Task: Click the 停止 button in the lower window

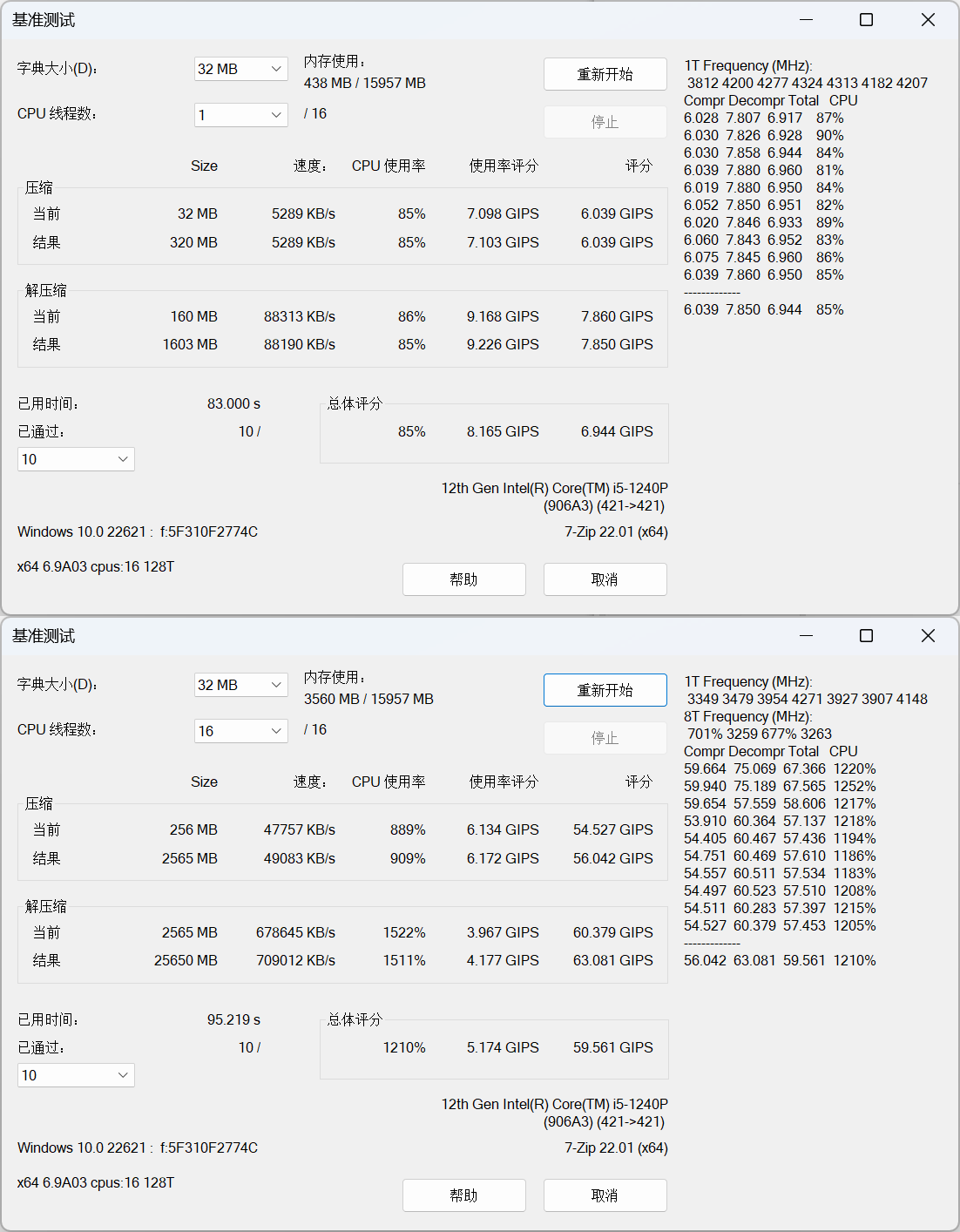Action: 605,738
